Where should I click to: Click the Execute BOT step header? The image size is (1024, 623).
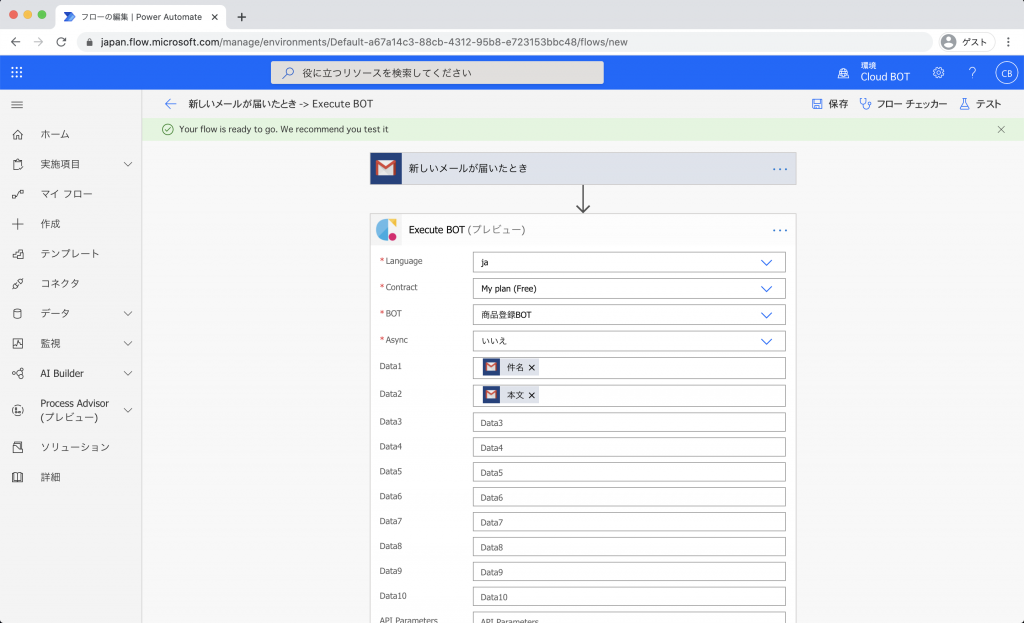[583, 230]
